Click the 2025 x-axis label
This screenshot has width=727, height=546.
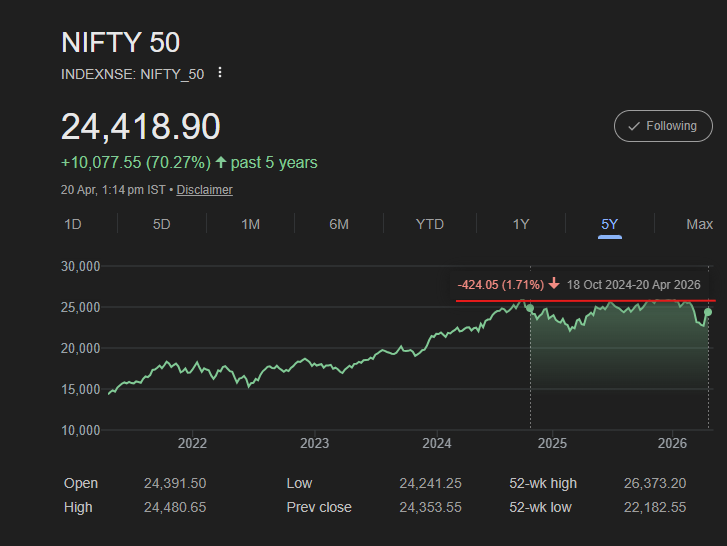coord(552,444)
